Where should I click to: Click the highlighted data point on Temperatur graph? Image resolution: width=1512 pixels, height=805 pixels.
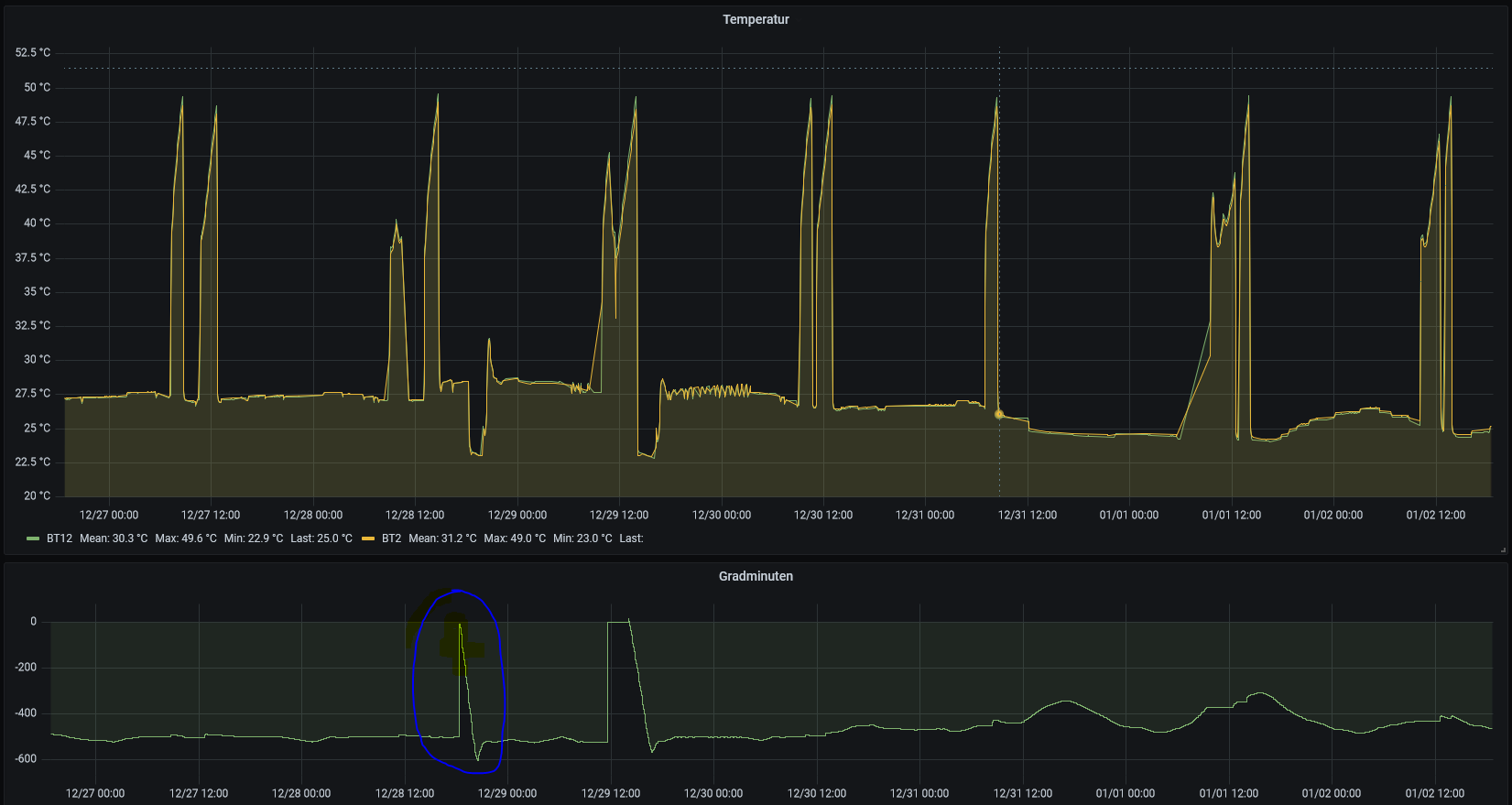pos(999,414)
